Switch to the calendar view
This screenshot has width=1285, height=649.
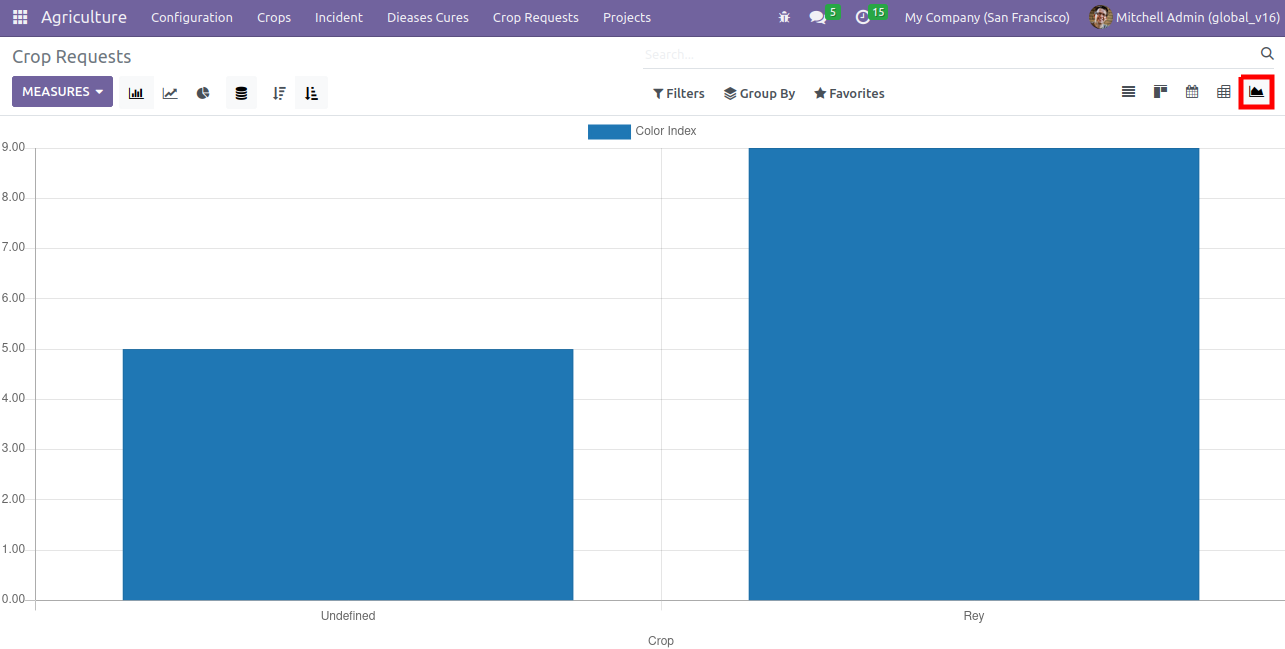click(1192, 92)
